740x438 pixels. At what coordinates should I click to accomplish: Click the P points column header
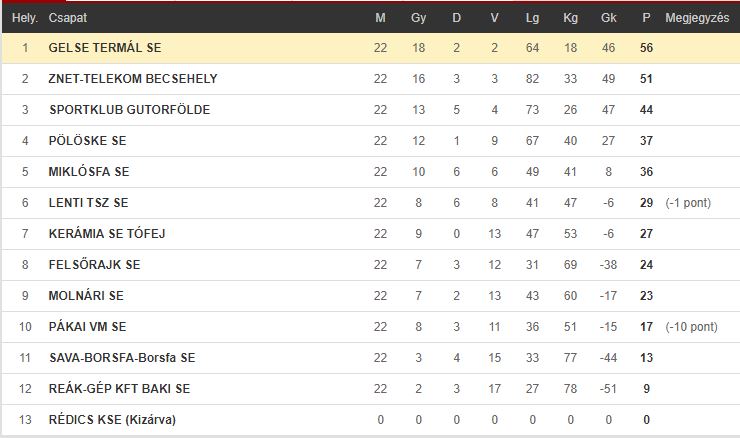click(x=647, y=18)
